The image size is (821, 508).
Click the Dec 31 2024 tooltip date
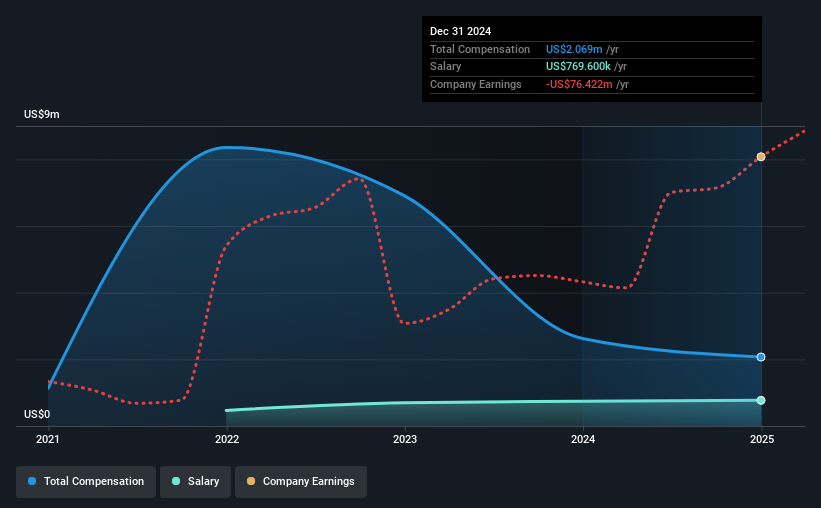(x=460, y=31)
